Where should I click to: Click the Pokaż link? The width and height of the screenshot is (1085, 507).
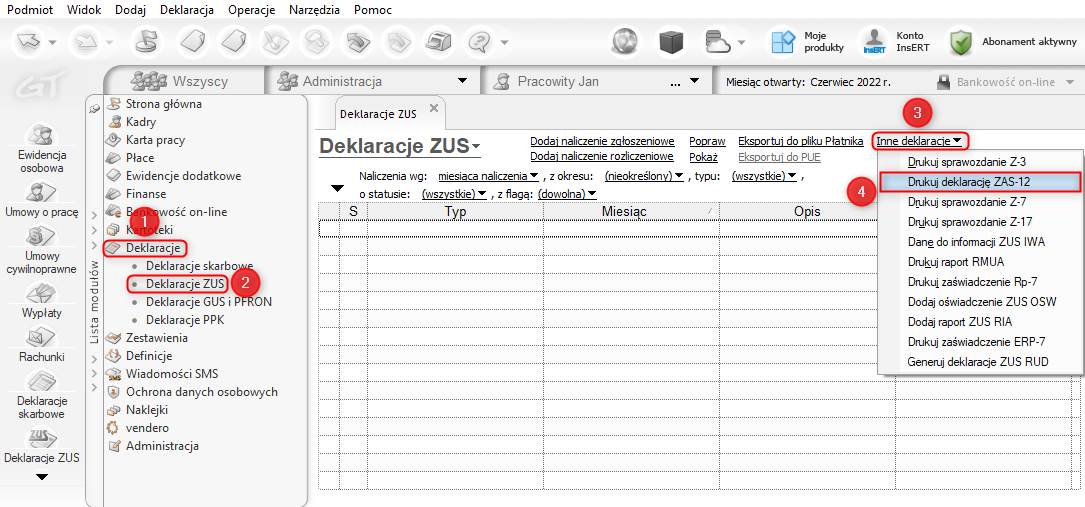coord(703,157)
